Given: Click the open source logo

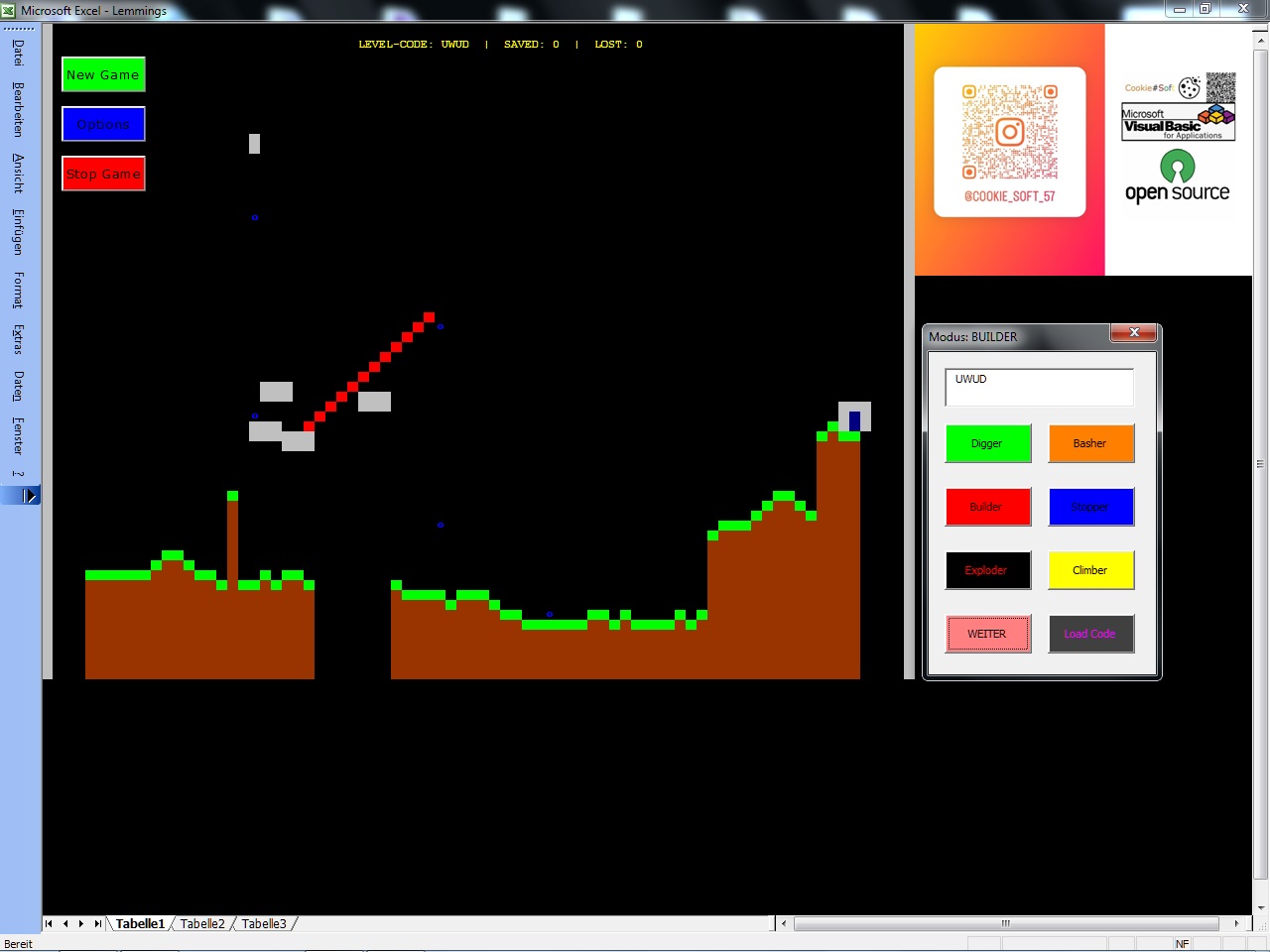Looking at the screenshot, I should click(1178, 177).
